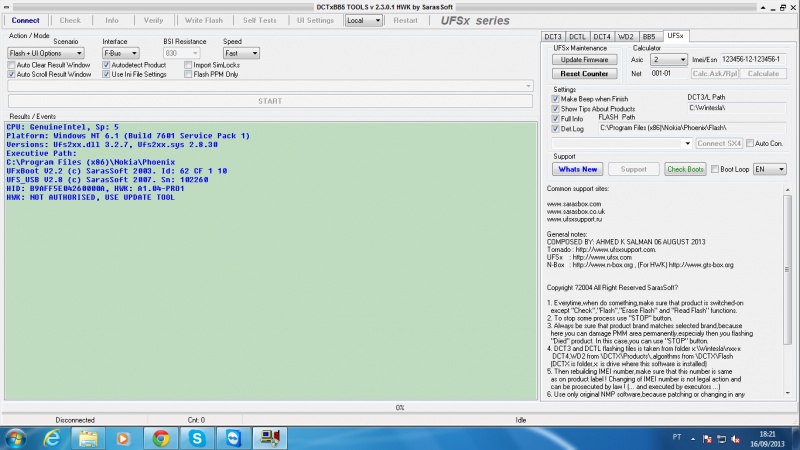Click the DCT3/L Path input field
The width and height of the screenshot is (800, 450).
pos(736,108)
